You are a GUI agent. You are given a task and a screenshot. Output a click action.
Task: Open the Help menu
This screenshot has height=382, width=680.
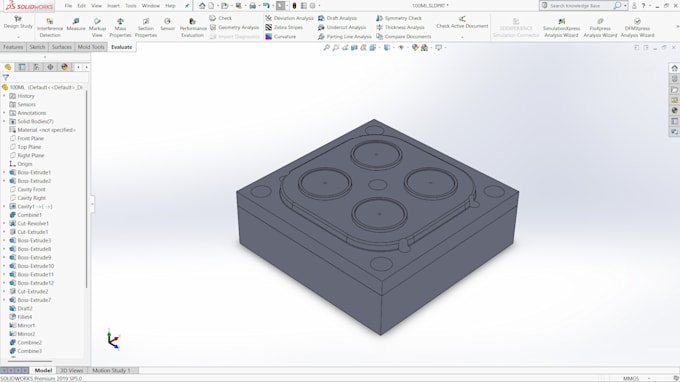point(170,6)
